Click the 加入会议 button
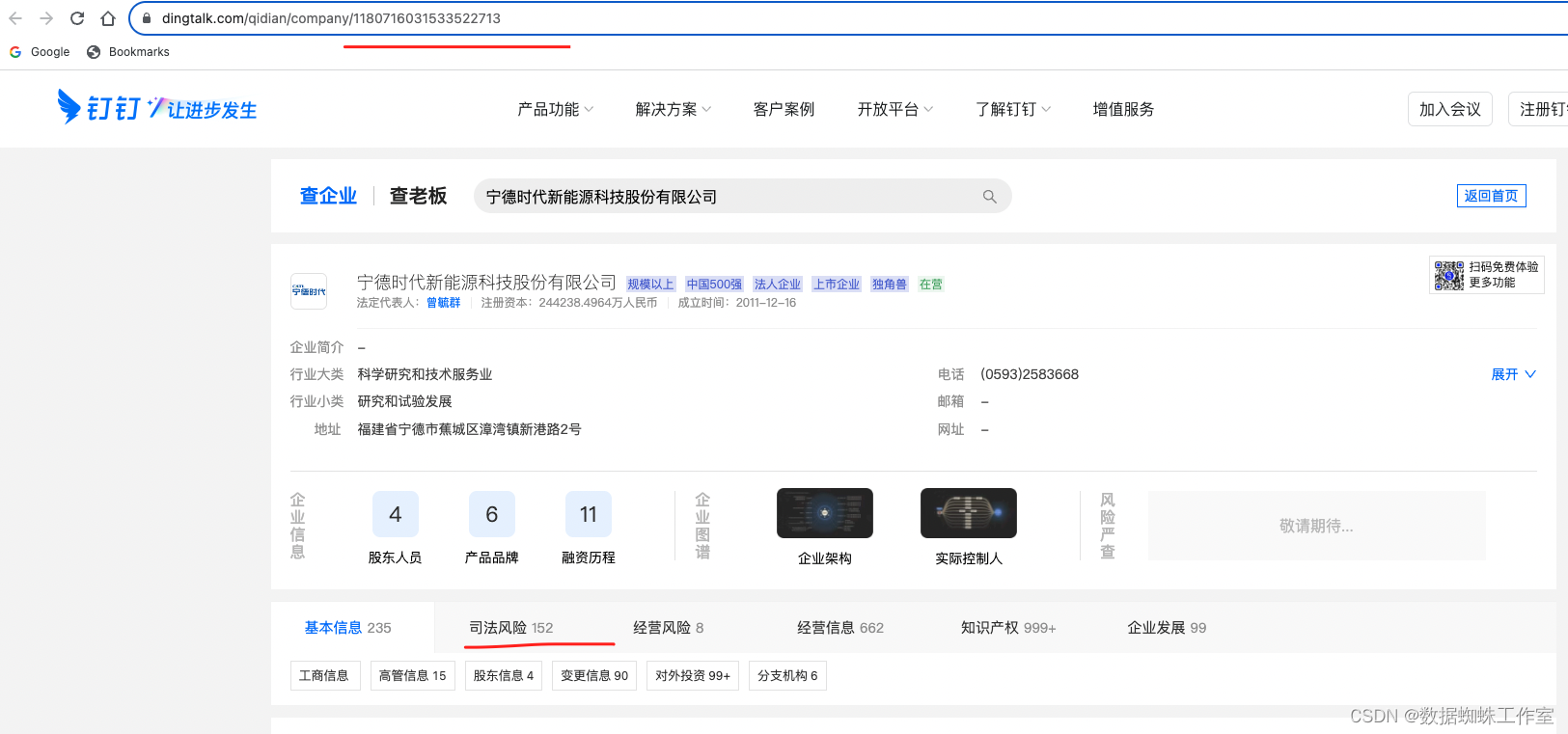 (x=1450, y=109)
